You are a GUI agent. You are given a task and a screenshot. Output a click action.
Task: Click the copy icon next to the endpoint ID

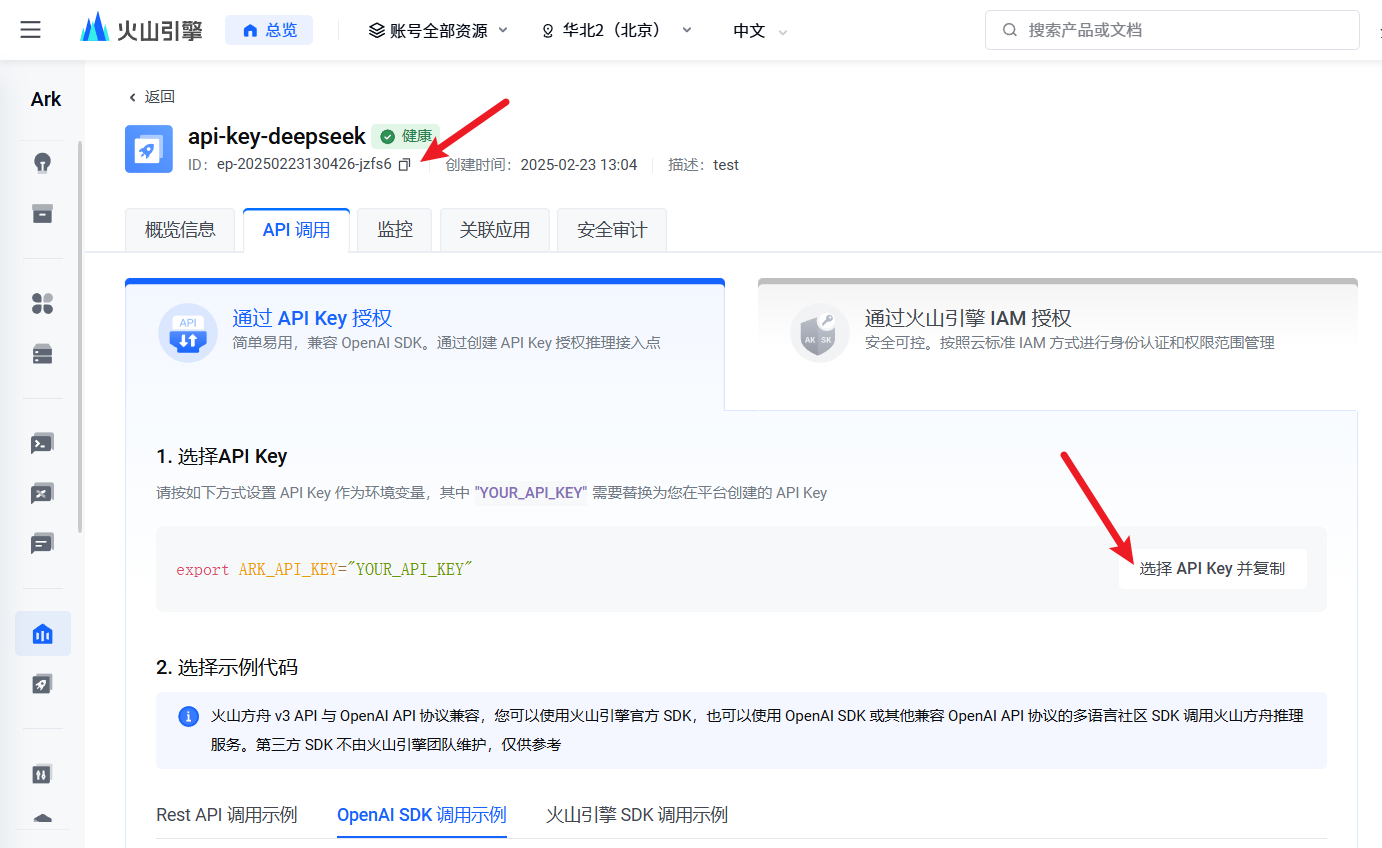(404, 165)
